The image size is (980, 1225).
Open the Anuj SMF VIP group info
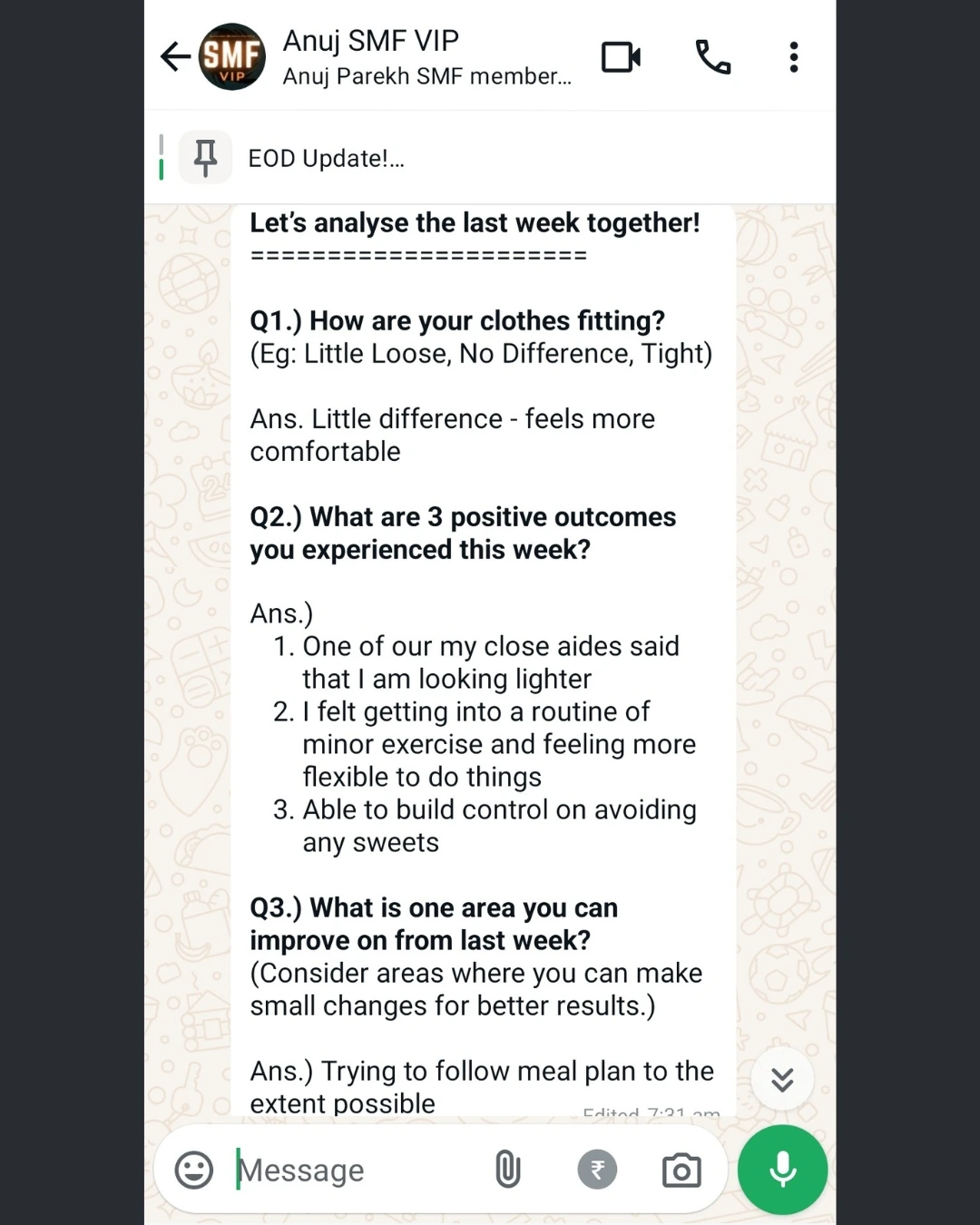pyautogui.click(x=371, y=41)
